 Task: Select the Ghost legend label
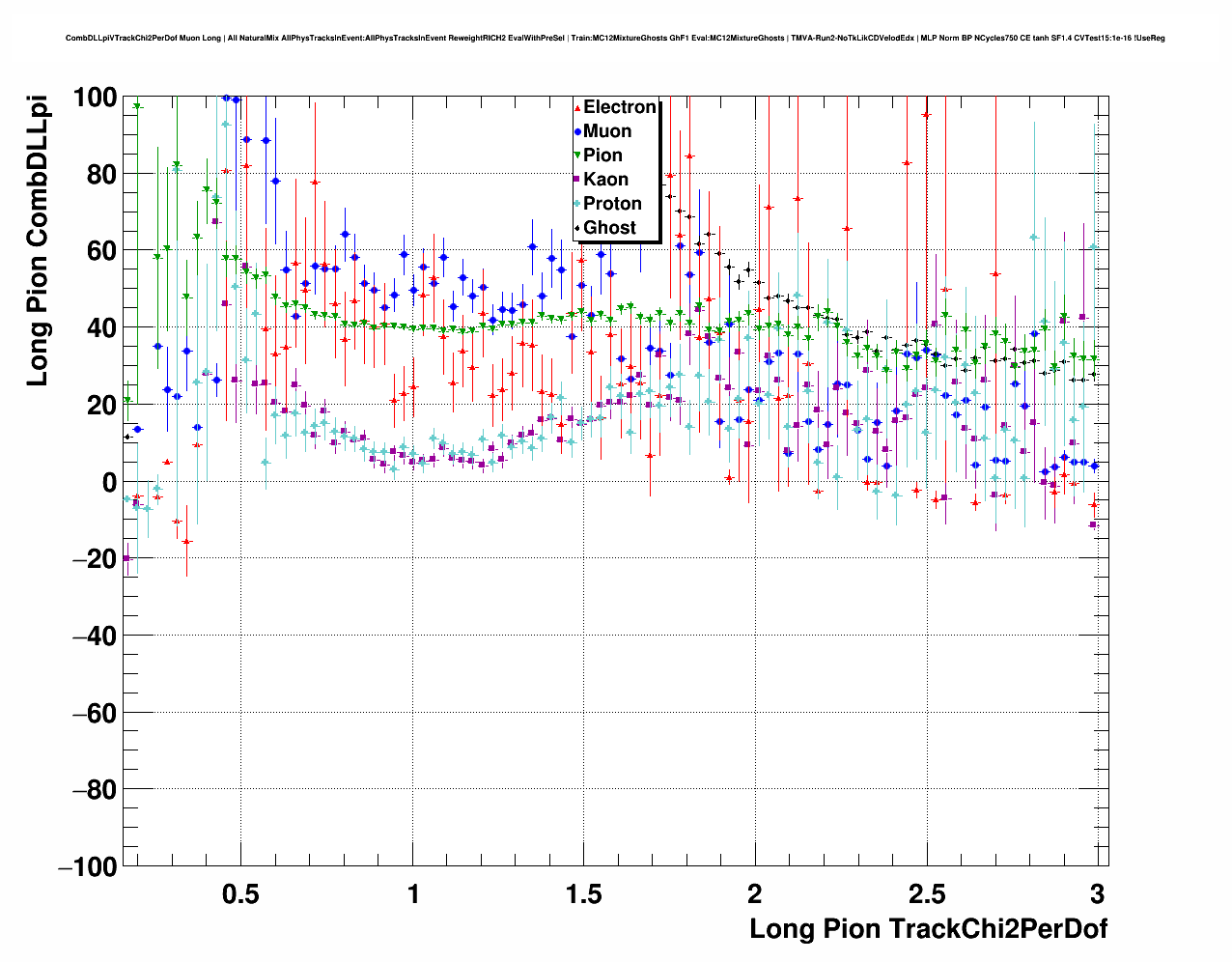(609, 228)
